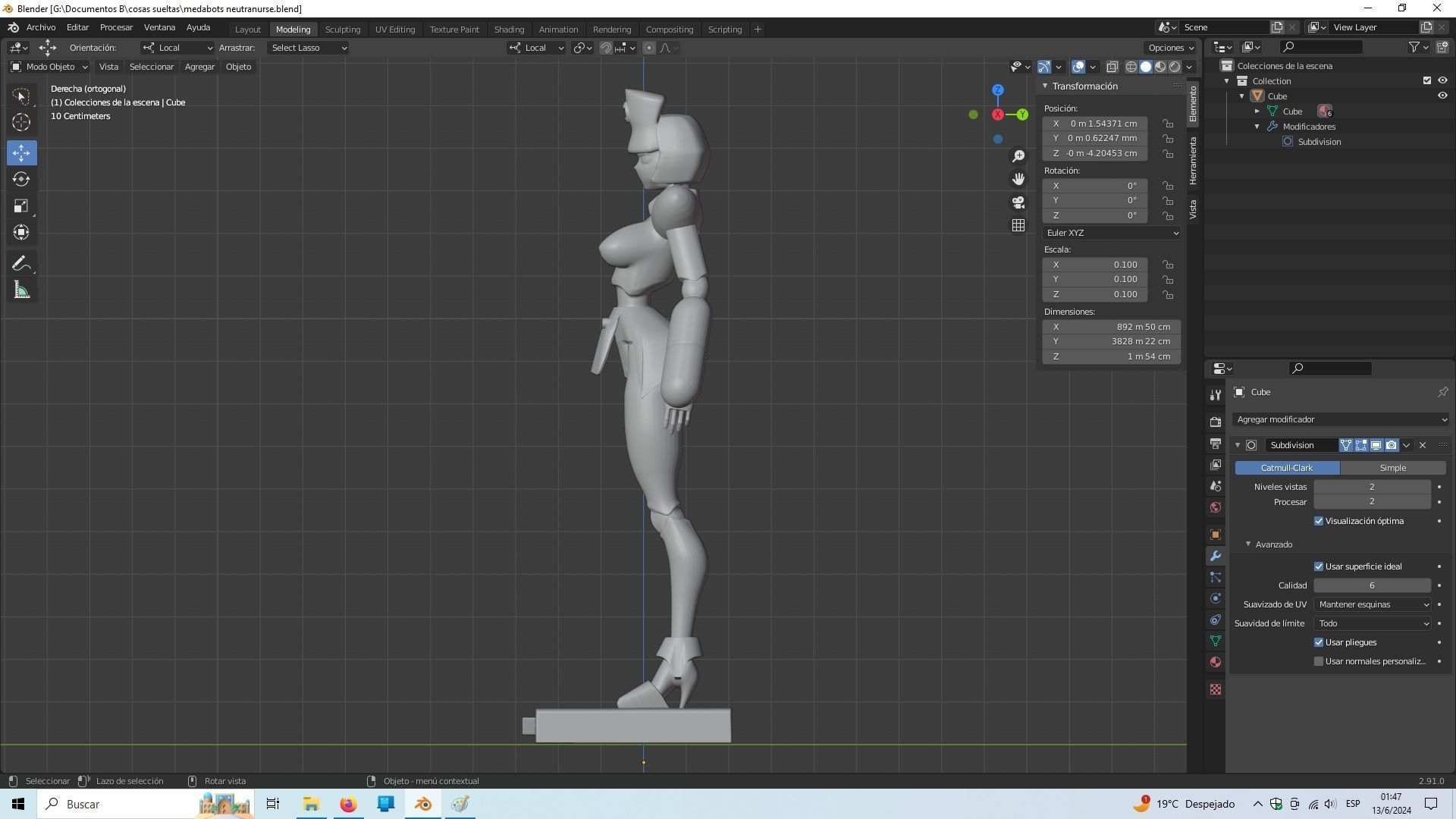1456x819 pixels.
Task: Switch perspective/orthographic grid icon
Action: pos(1018,225)
